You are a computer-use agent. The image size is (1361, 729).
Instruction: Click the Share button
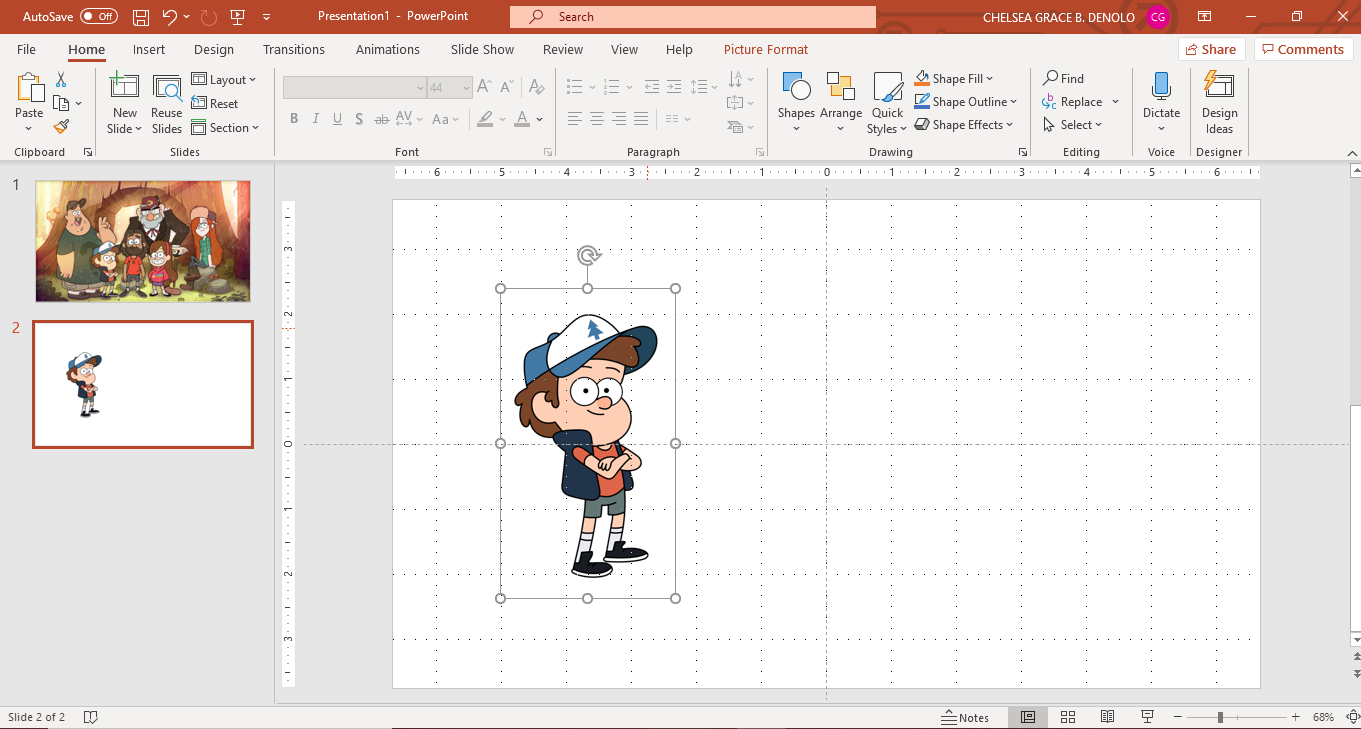point(1211,49)
